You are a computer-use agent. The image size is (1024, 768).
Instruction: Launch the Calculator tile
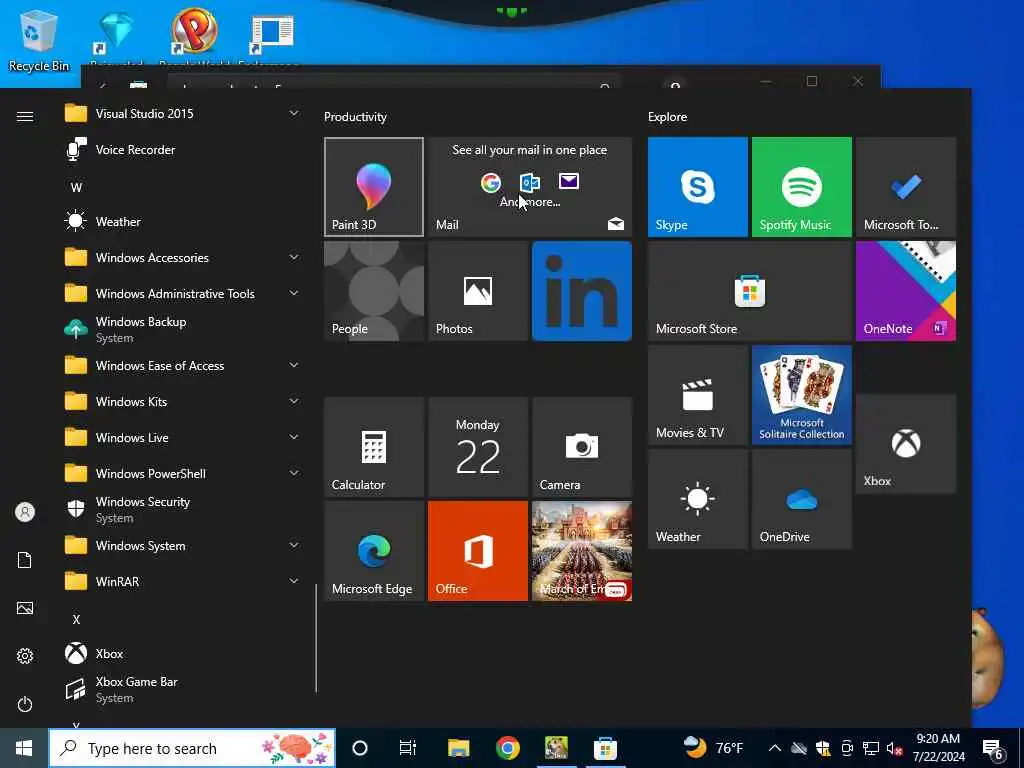pyautogui.click(x=374, y=447)
